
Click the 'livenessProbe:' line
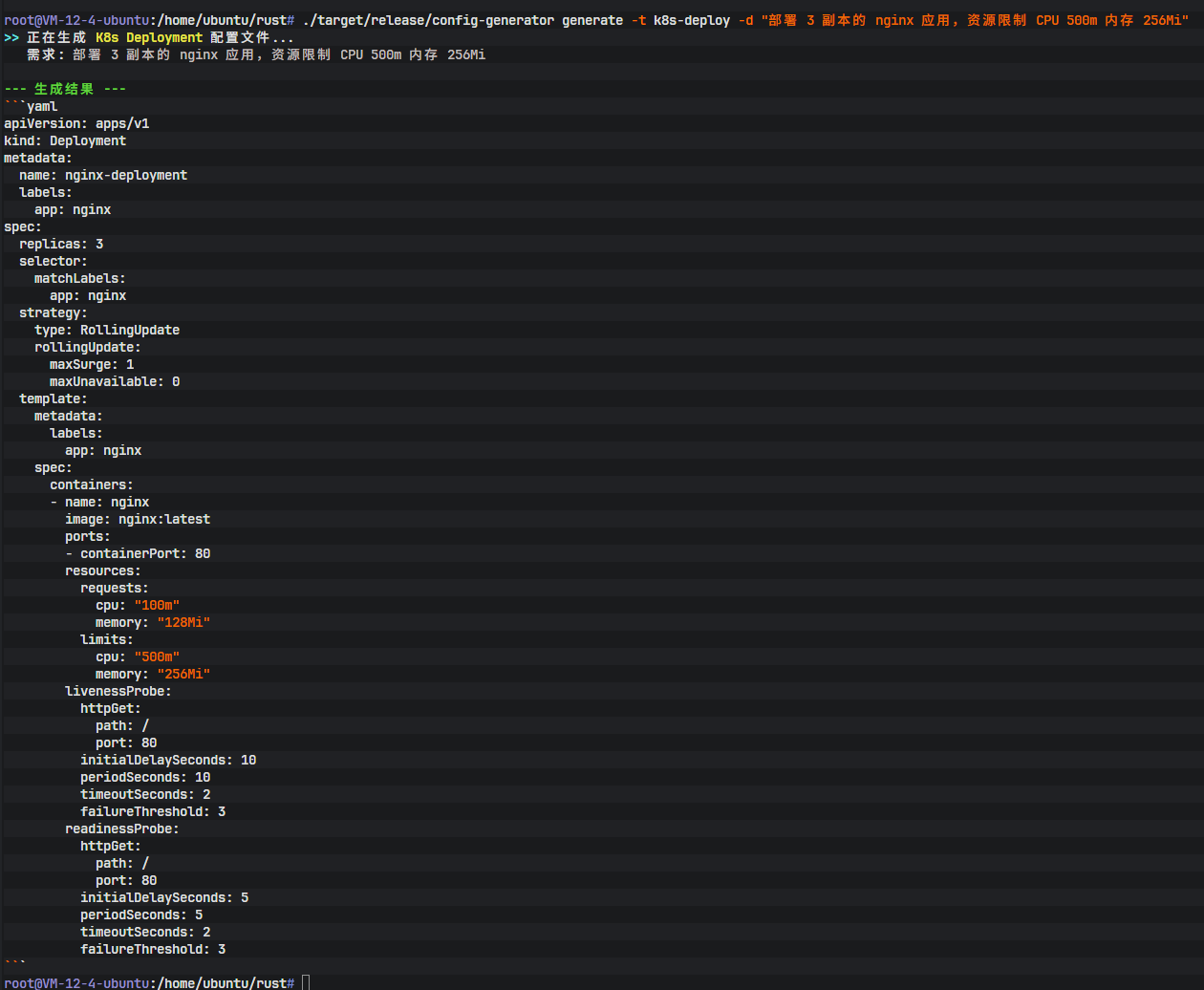(118, 691)
